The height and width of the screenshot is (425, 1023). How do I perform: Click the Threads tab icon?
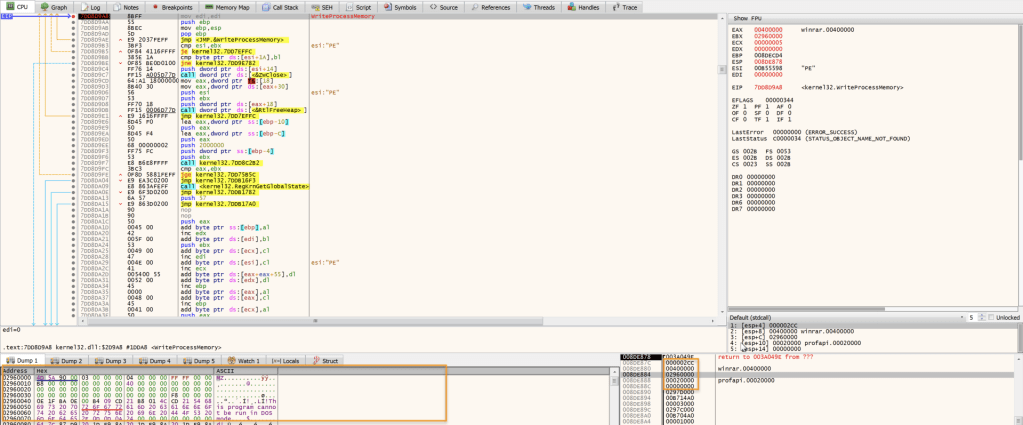point(526,7)
